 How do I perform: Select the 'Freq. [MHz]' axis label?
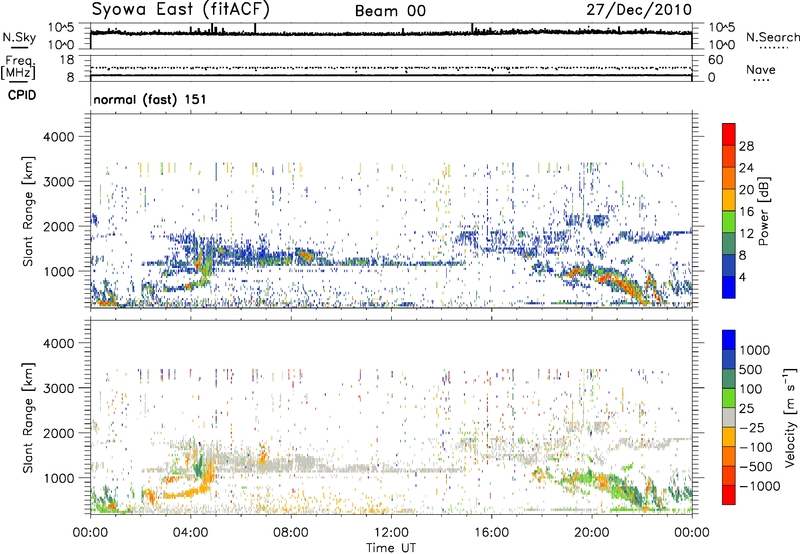coord(19,67)
